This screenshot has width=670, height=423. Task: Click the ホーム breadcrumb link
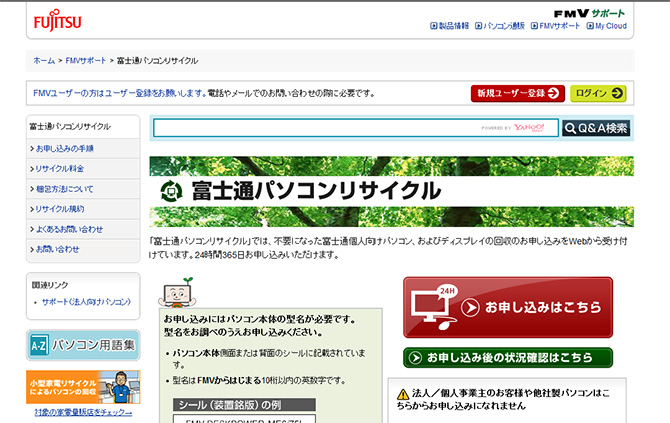click(x=44, y=61)
